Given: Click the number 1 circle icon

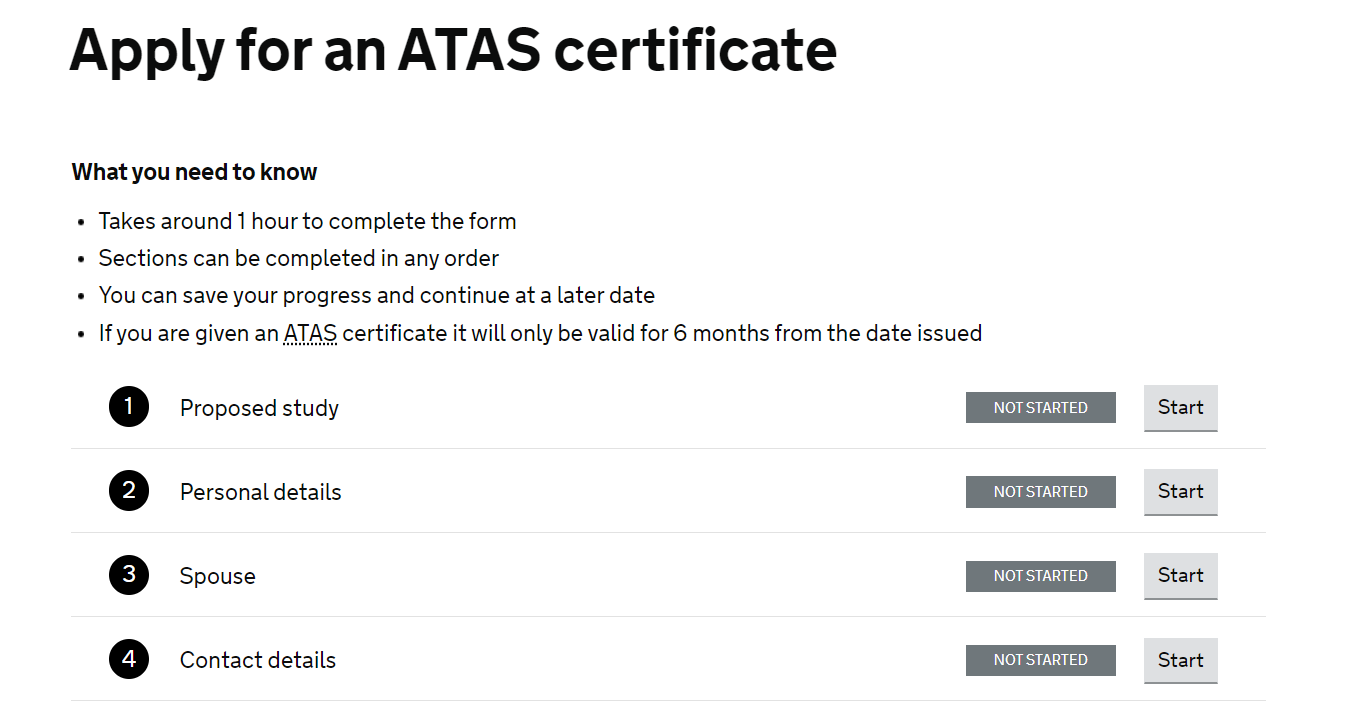Looking at the screenshot, I should 129,407.
